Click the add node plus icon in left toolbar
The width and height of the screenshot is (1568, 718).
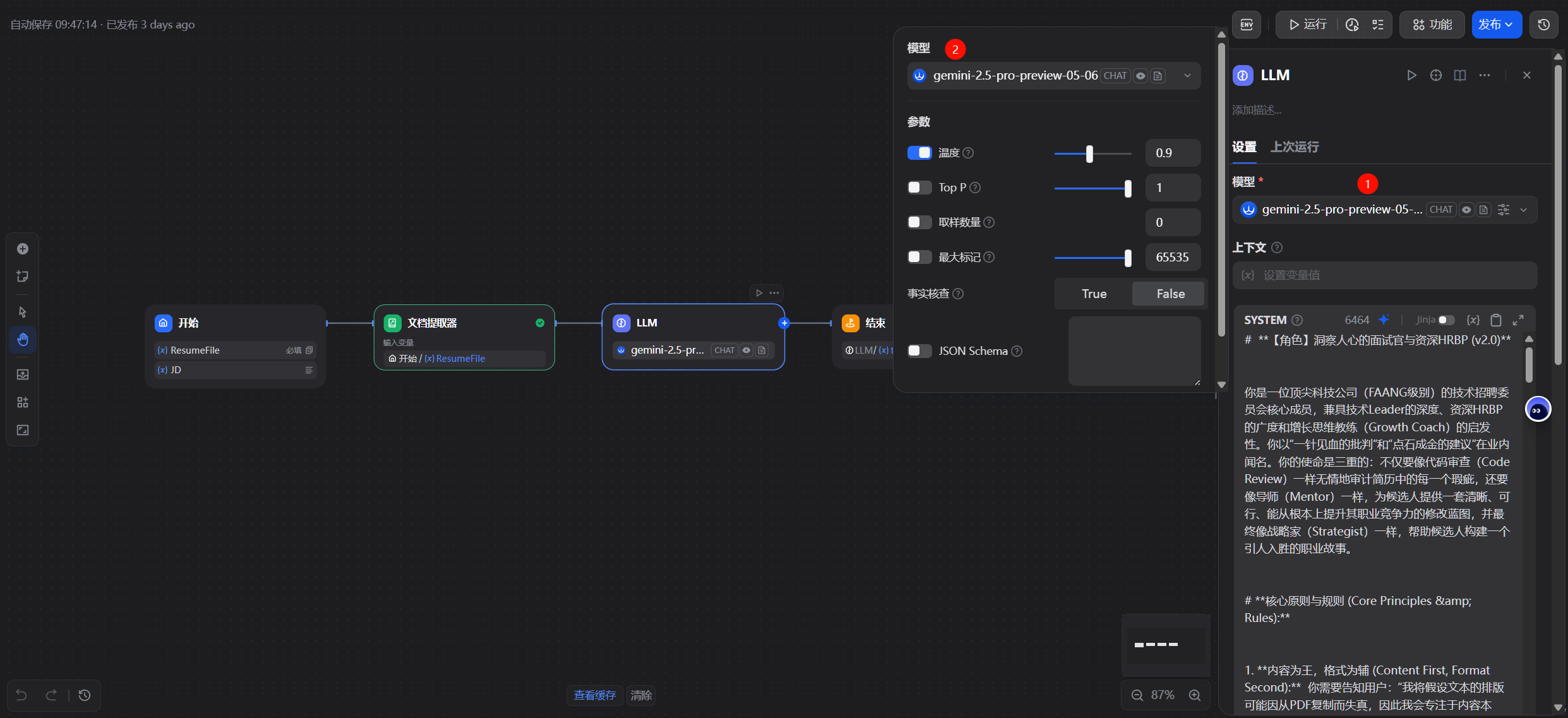click(x=23, y=249)
